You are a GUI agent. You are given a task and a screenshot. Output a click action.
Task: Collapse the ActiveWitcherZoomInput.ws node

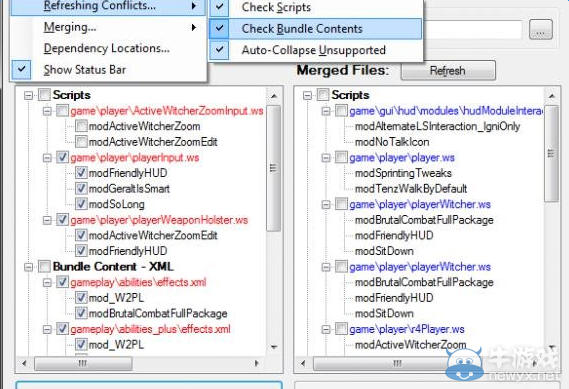pos(47,111)
